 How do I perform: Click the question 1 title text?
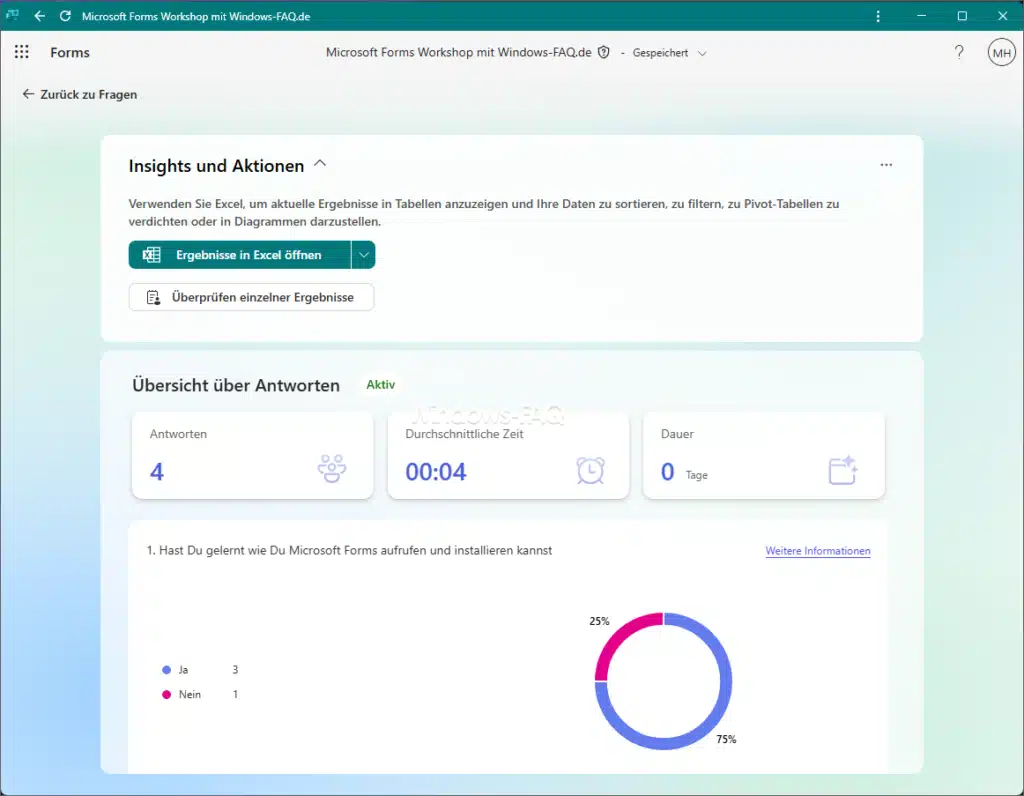click(349, 550)
